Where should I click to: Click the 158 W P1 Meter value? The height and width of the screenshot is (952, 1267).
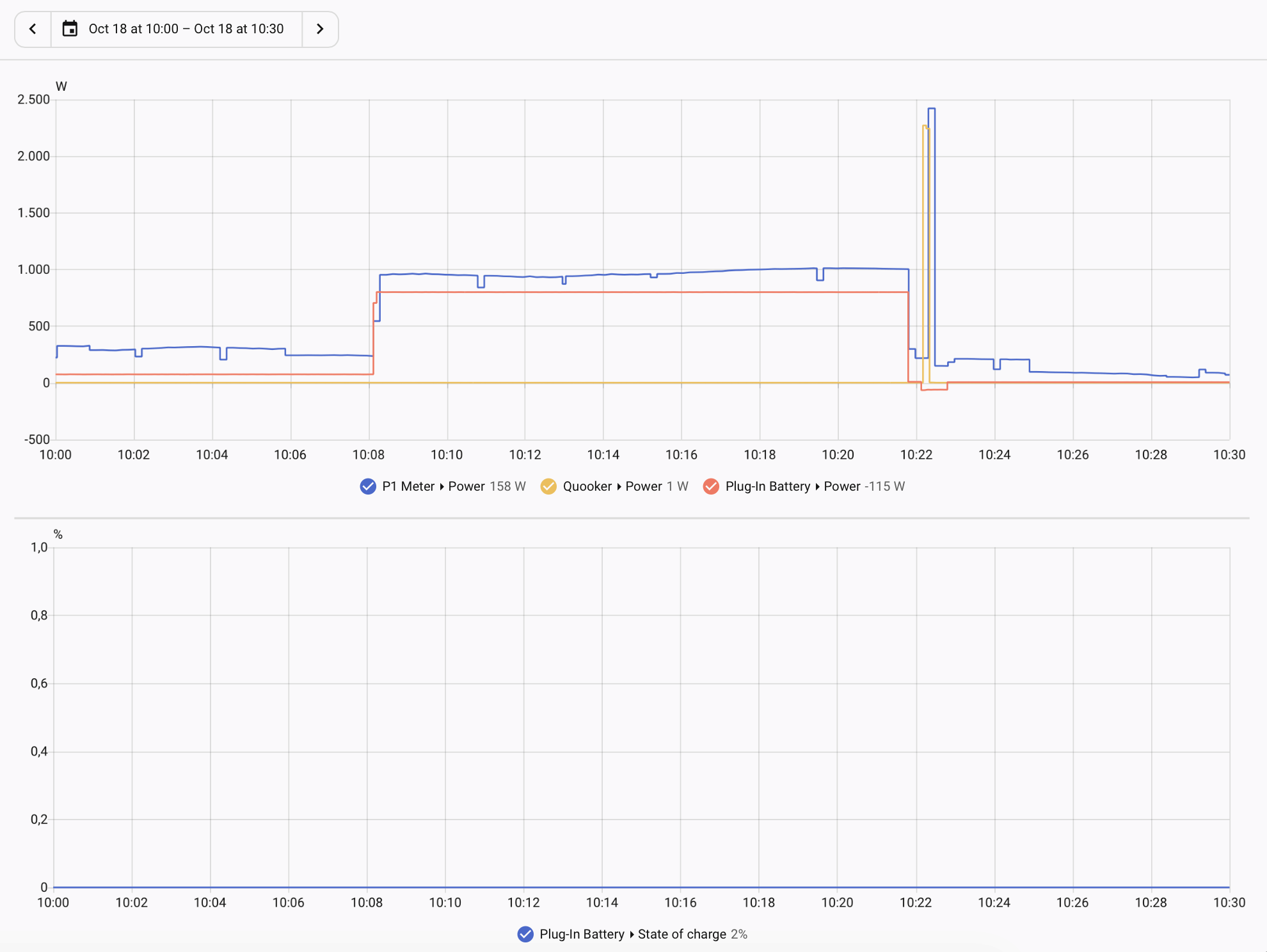pyautogui.click(x=507, y=486)
